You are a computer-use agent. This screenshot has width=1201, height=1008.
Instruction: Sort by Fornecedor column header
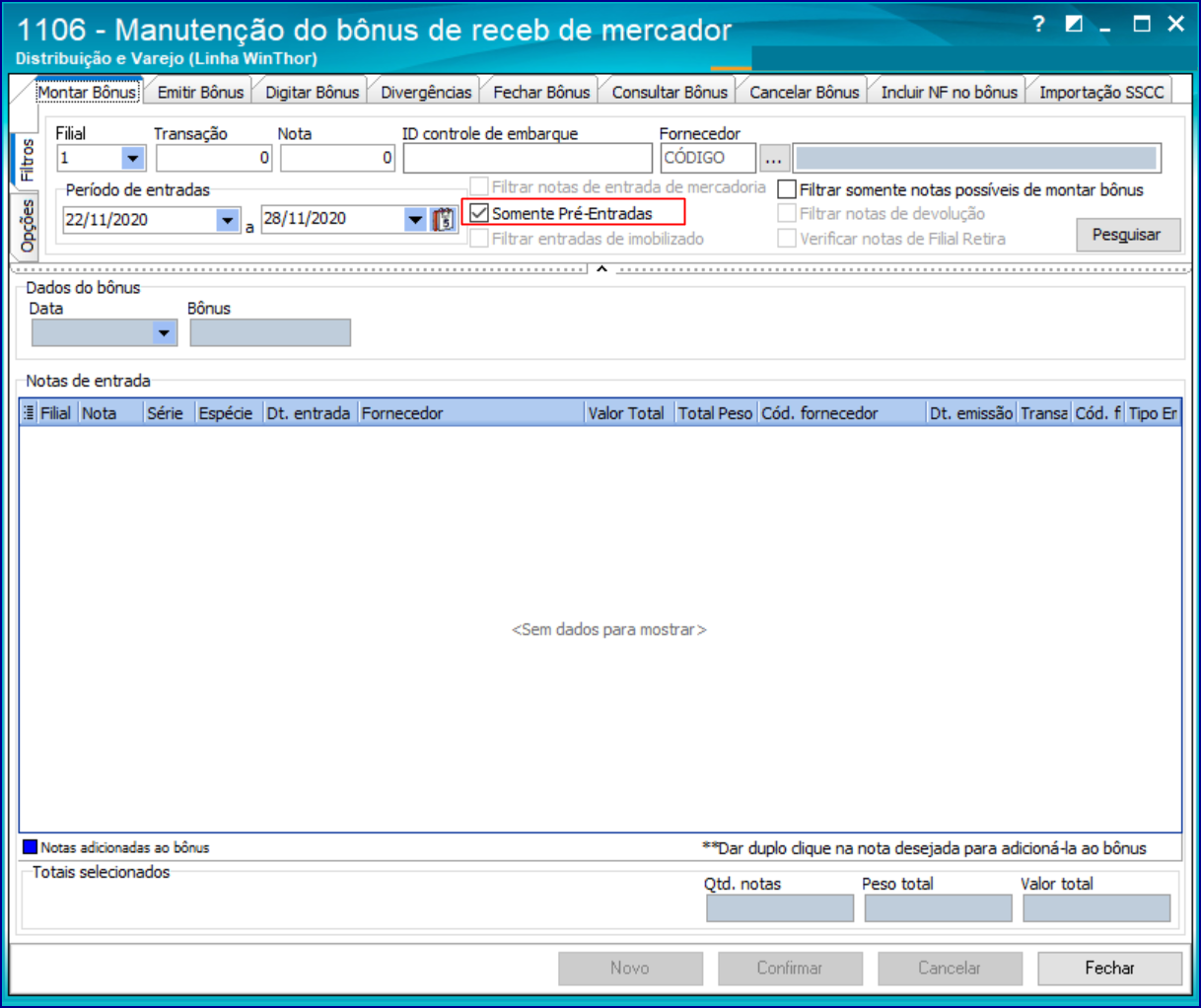tap(471, 413)
